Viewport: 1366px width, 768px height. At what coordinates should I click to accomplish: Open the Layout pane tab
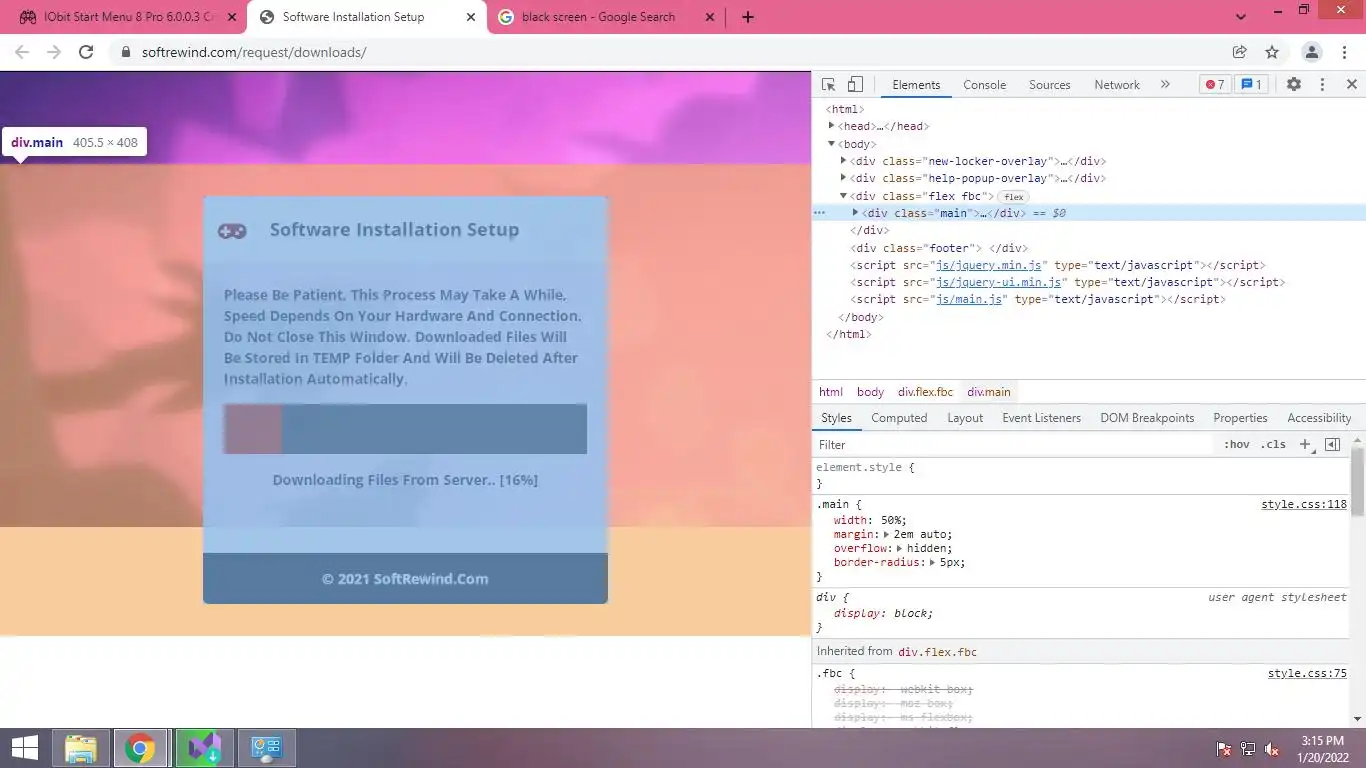pyautogui.click(x=965, y=418)
